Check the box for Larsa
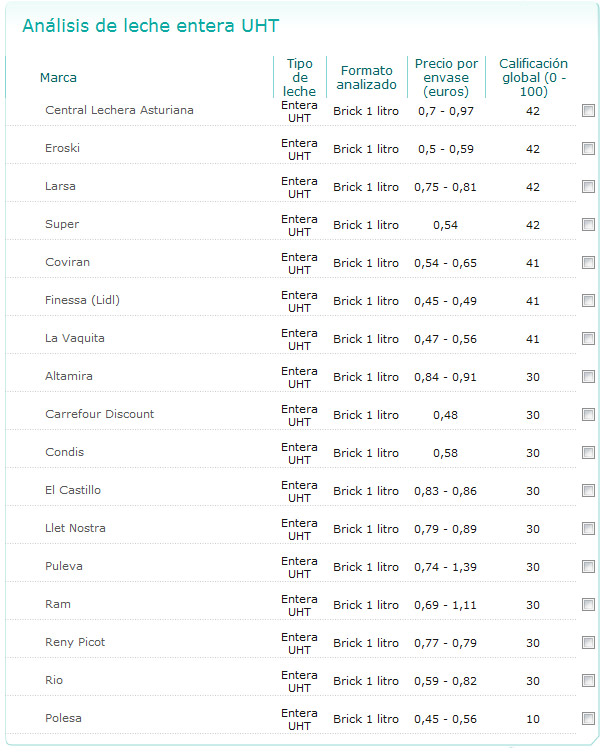 588,187
